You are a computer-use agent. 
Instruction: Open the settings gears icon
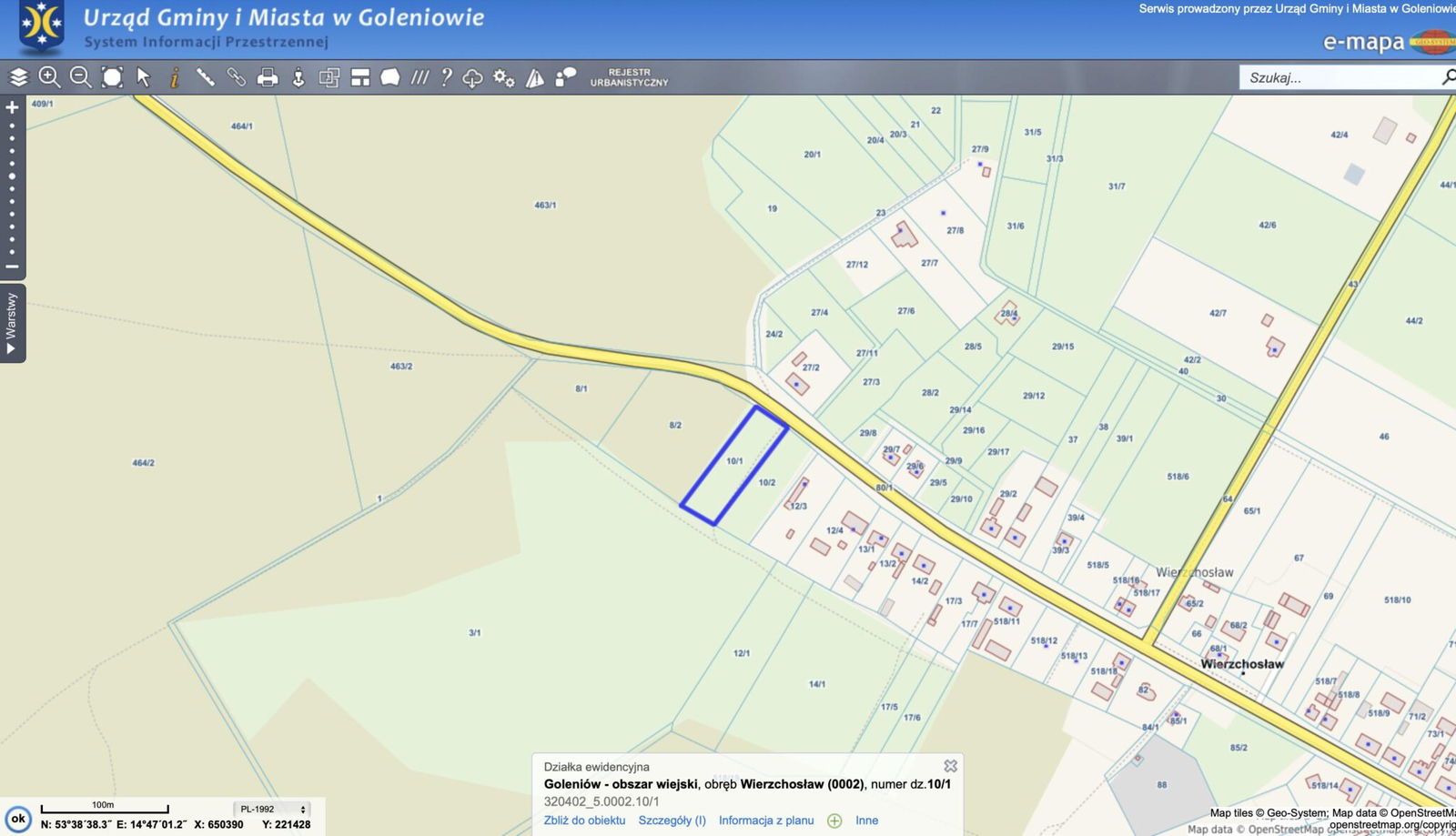coord(503,77)
